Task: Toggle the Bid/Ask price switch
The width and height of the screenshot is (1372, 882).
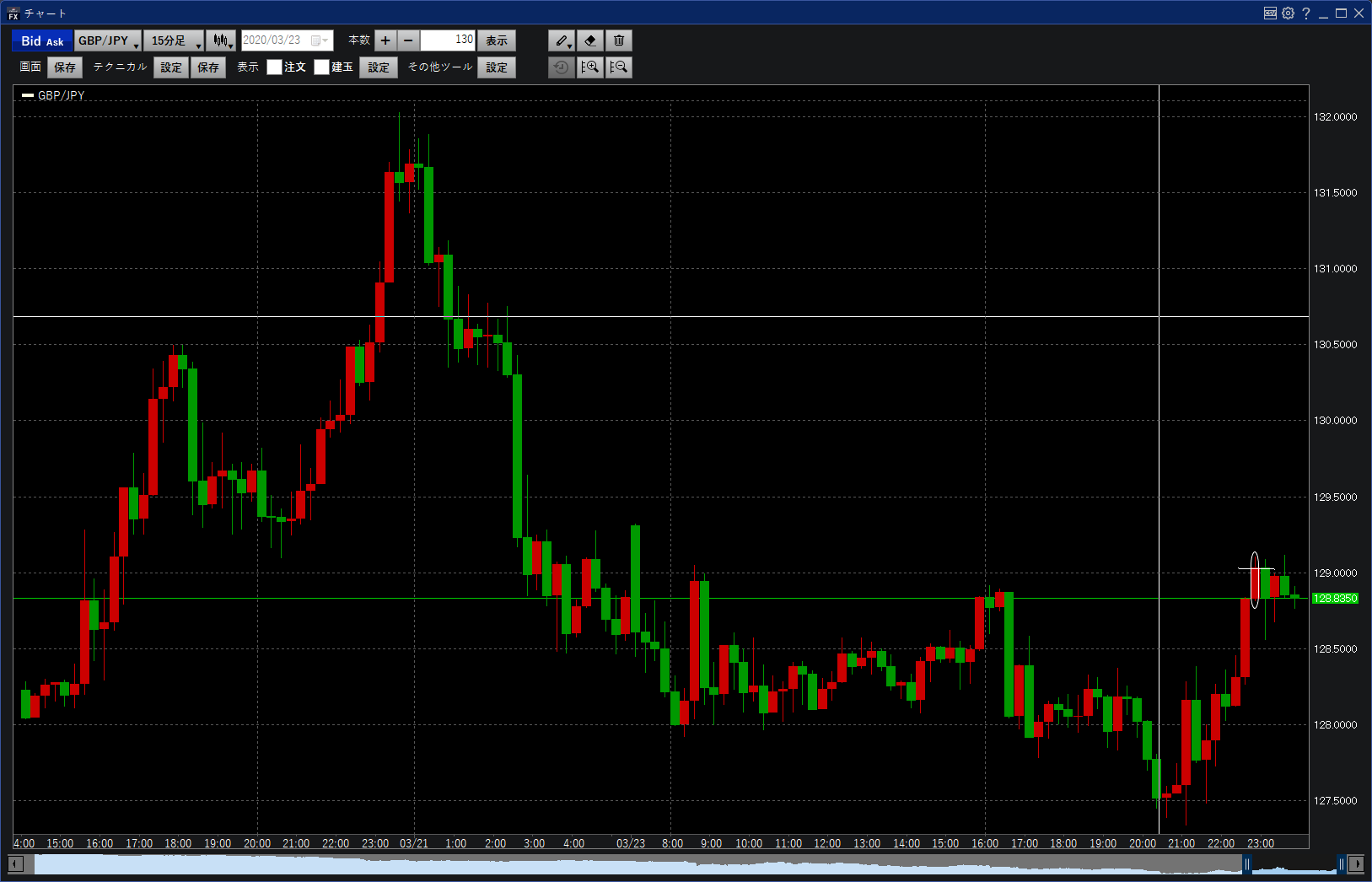Action: 42,40
